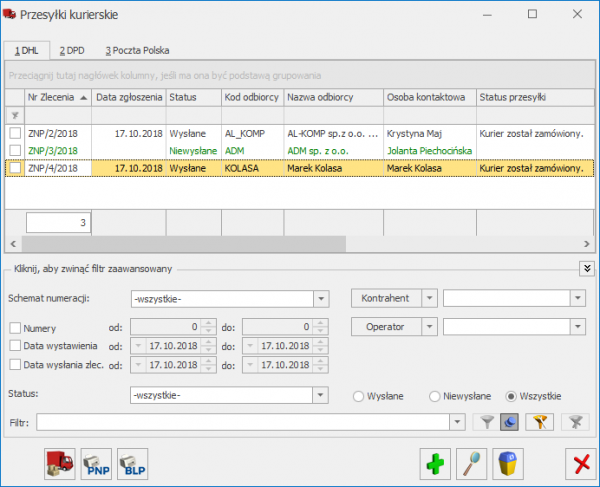Click the Kontrahent button
Viewport: 600px width, 487px height.
[x=383, y=297]
